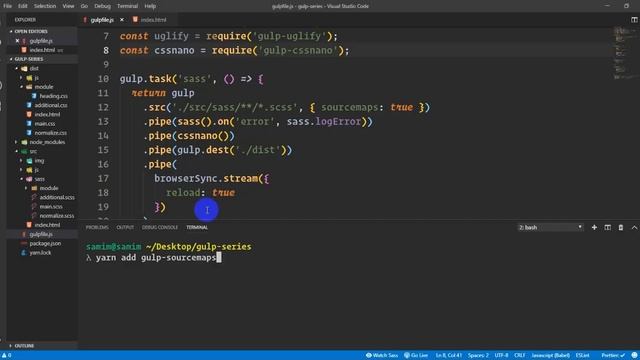
Task: Toggle Prettier status bar item
Action: [x=613, y=356]
